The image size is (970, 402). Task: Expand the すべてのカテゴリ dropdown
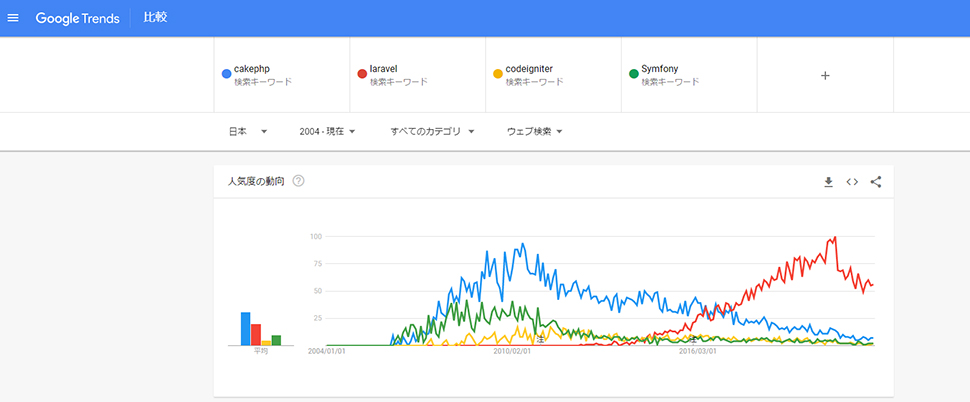click(432, 131)
